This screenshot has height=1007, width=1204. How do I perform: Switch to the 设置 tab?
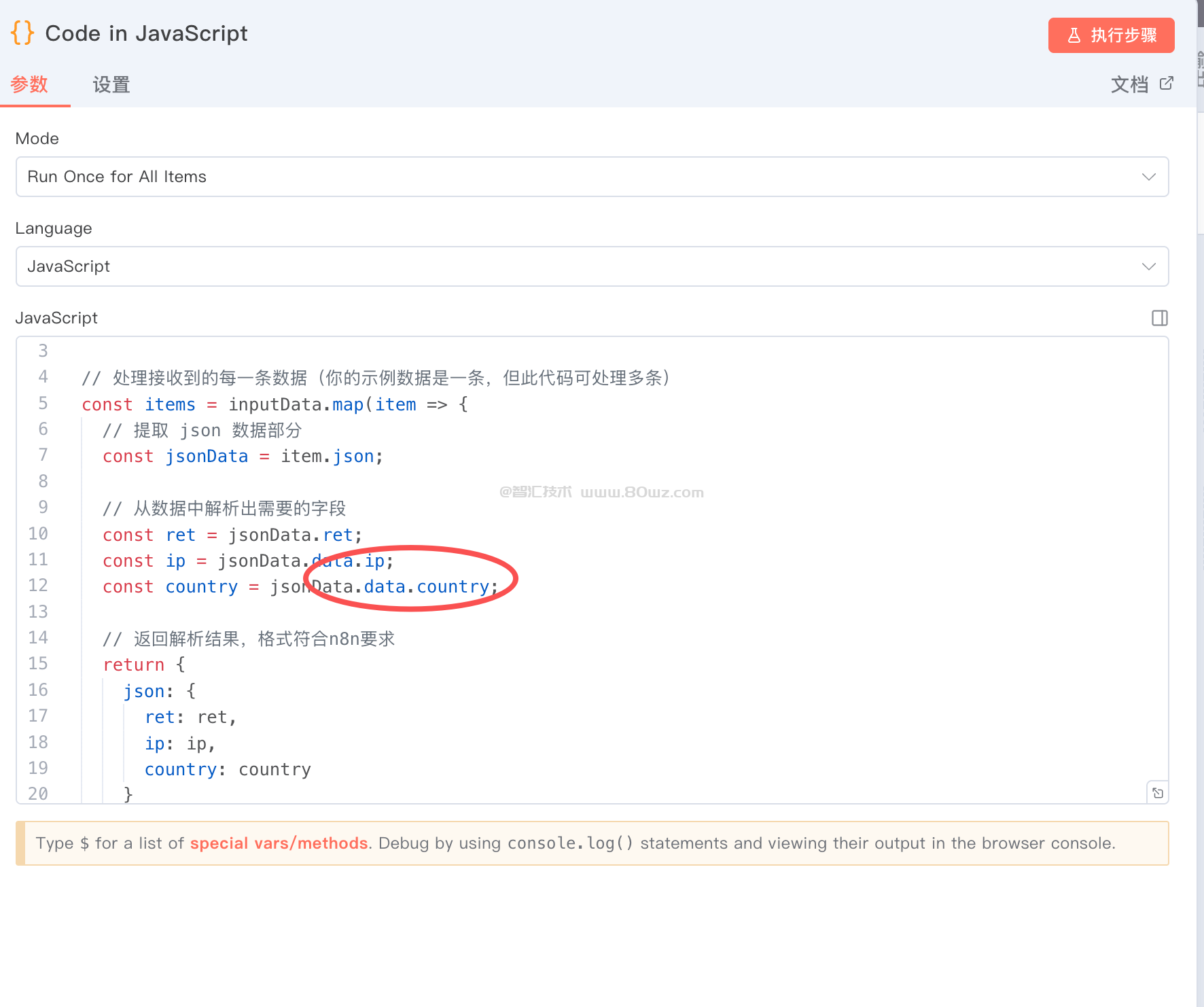[111, 85]
